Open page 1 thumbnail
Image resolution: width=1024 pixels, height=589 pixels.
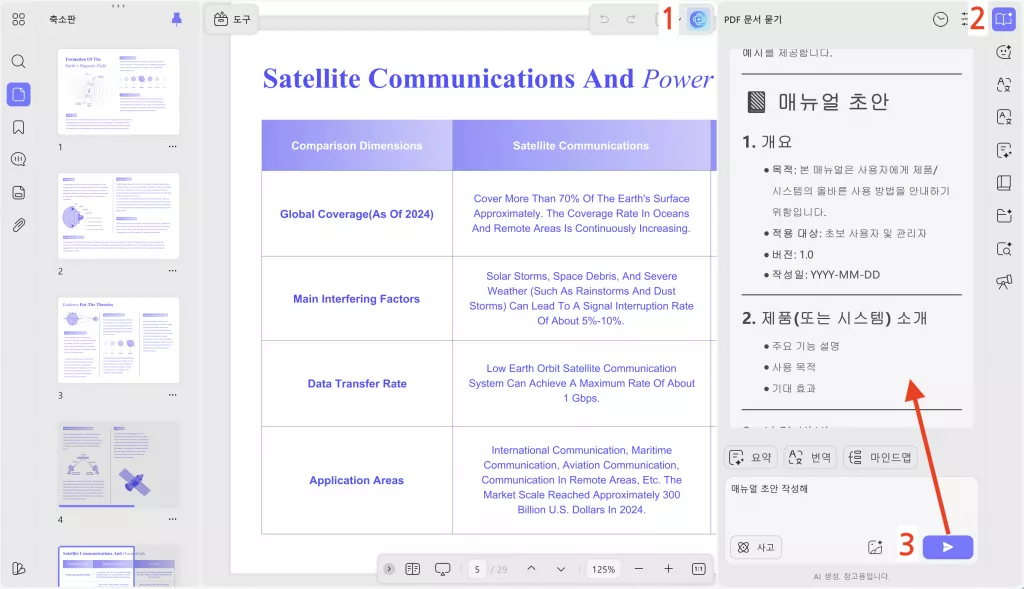pyautogui.click(x=118, y=91)
